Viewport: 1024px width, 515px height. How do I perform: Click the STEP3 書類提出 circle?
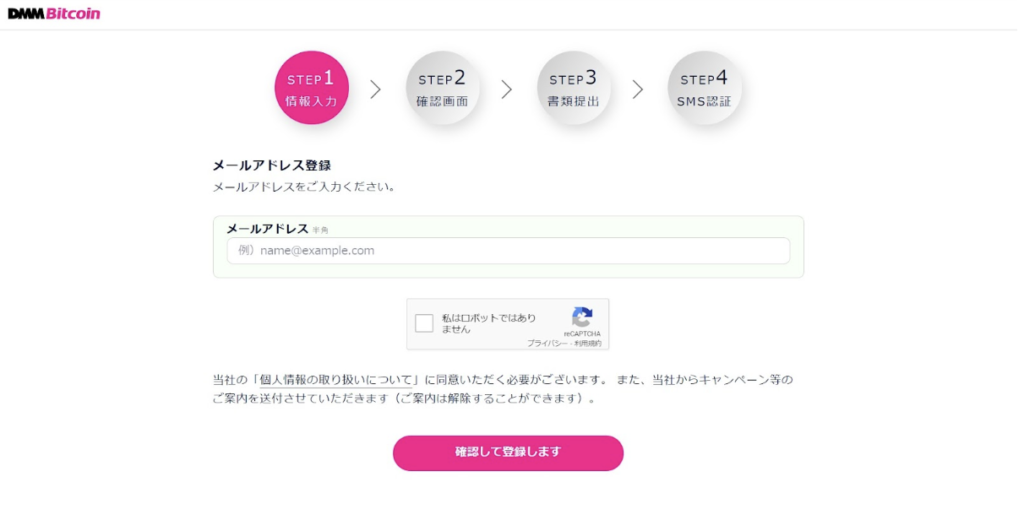pyautogui.click(x=573, y=88)
